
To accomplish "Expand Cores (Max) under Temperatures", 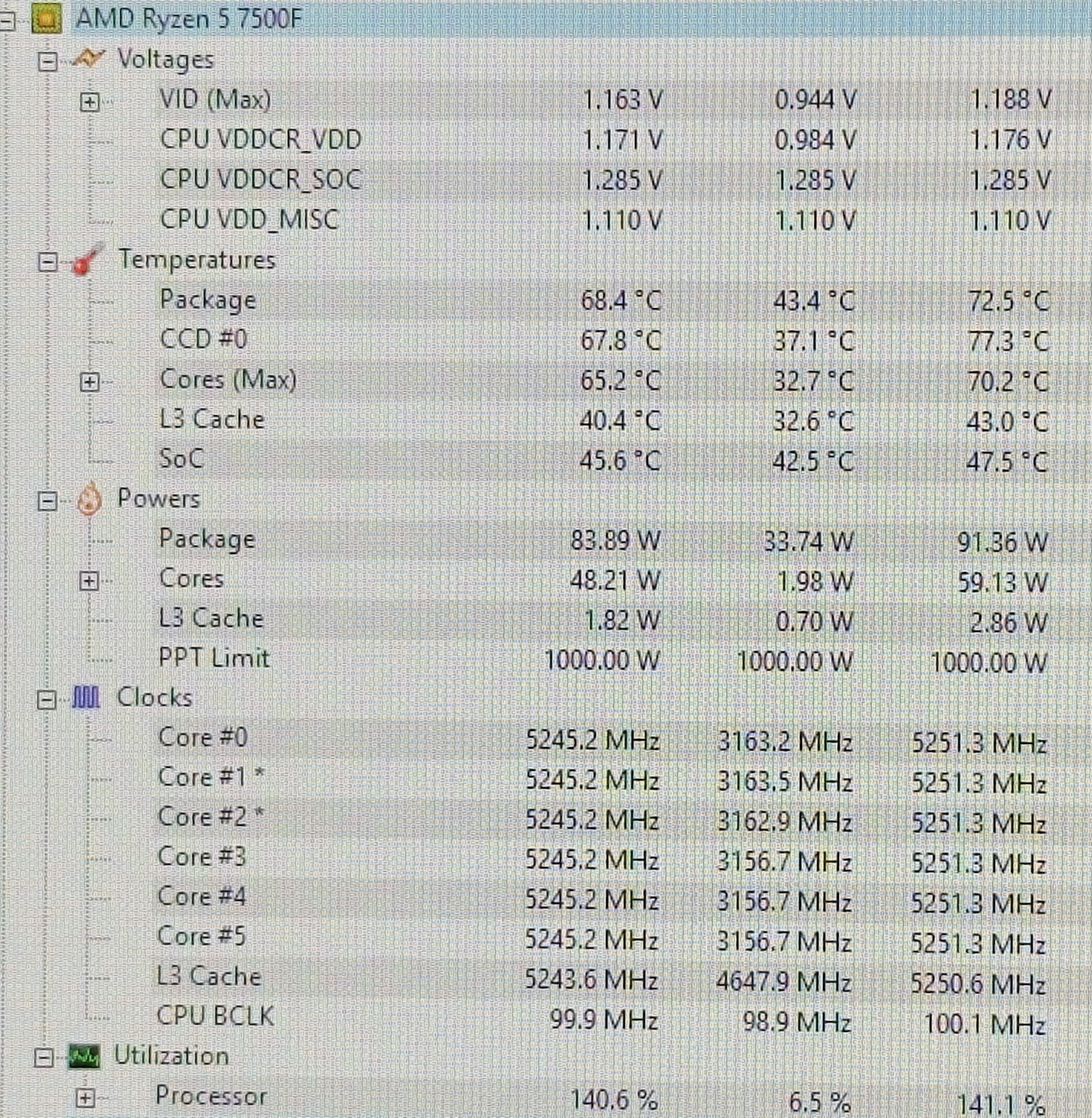I will pyautogui.click(x=90, y=382).
